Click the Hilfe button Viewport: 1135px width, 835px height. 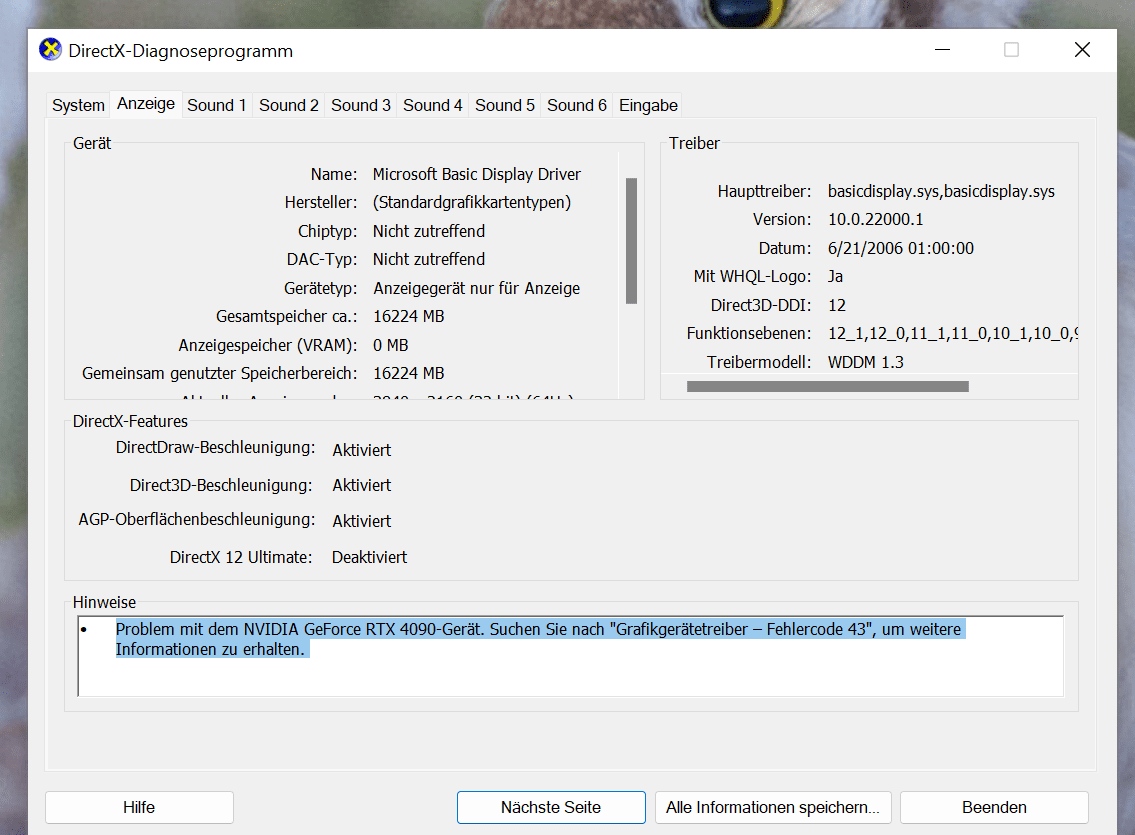139,807
